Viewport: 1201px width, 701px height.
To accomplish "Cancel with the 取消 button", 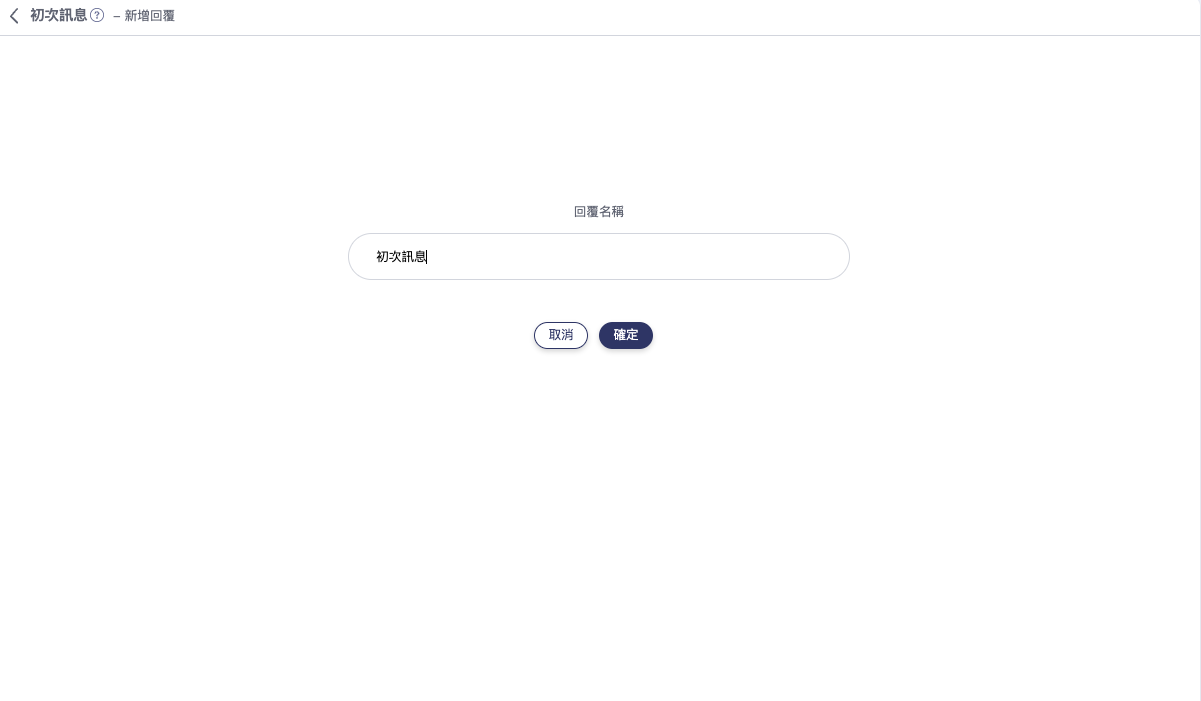I will pos(561,335).
